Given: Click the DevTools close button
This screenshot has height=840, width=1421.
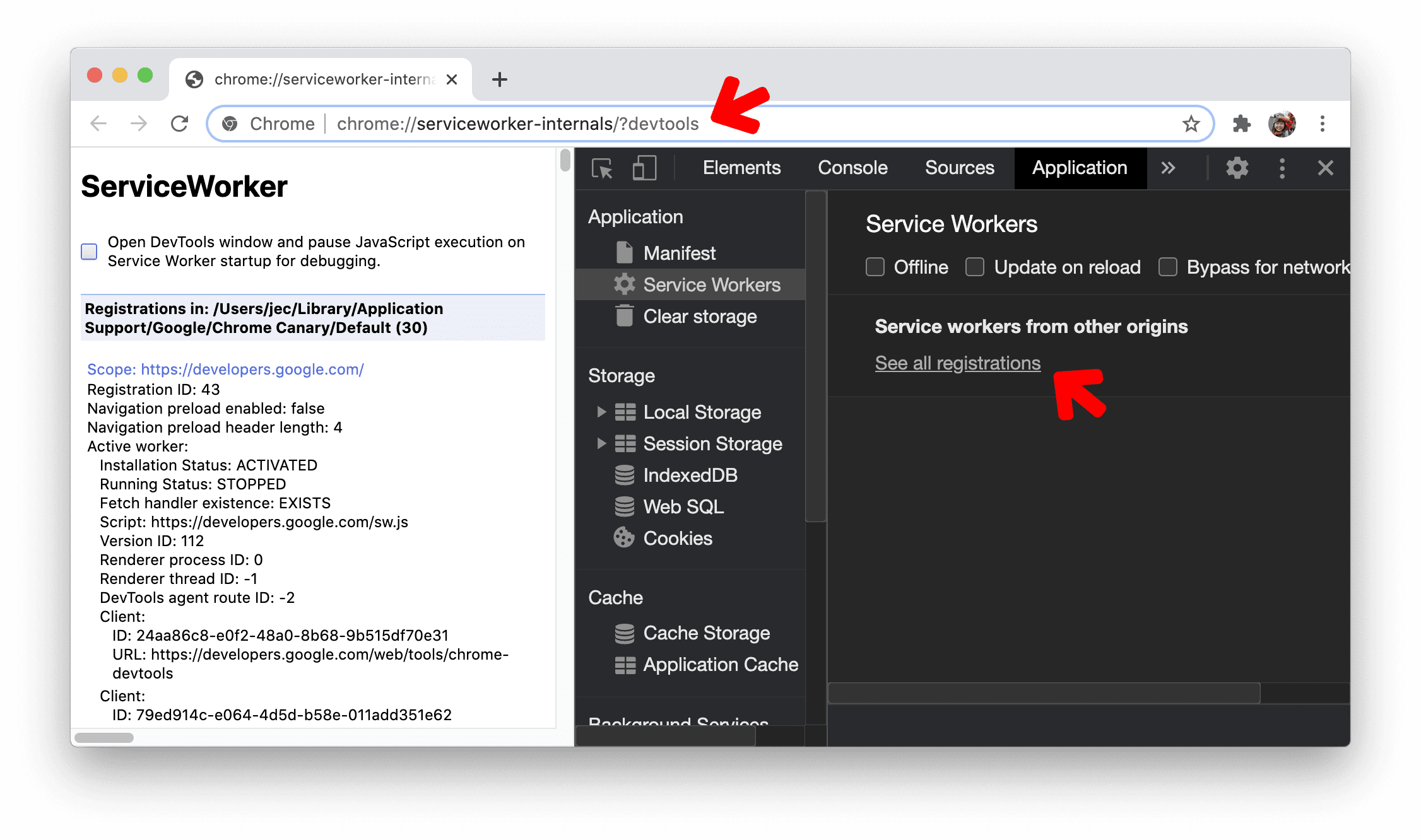Looking at the screenshot, I should (x=1326, y=168).
